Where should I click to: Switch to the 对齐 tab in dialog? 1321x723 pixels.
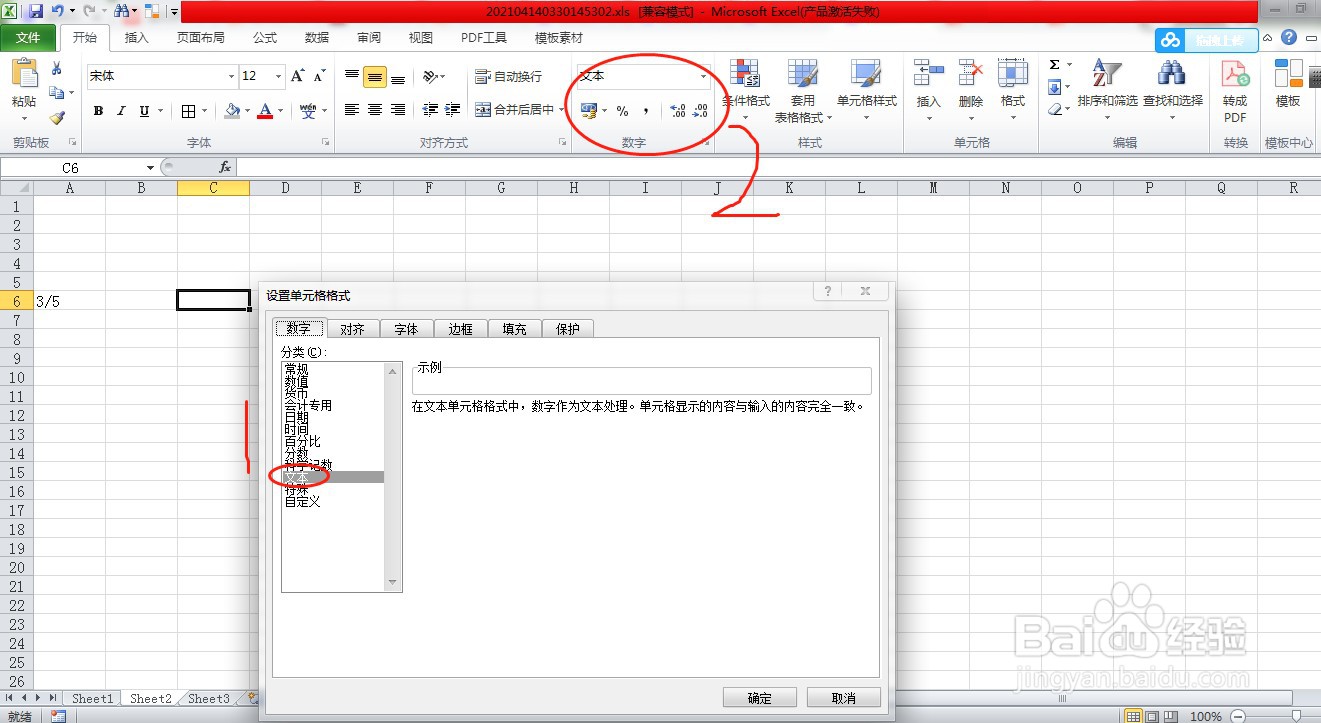[x=353, y=329]
